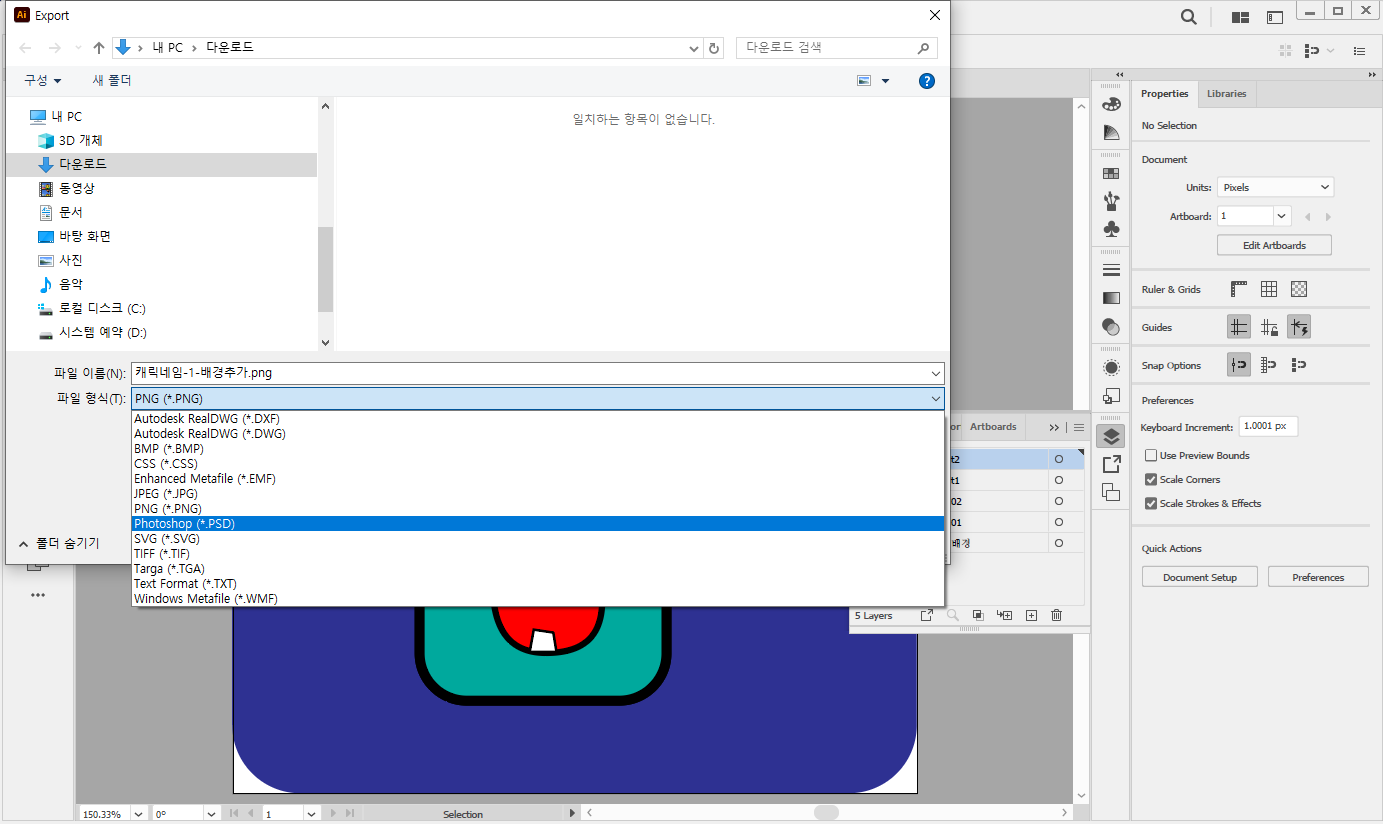Toggle Use Preview Bounds checkbox

pos(1151,455)
